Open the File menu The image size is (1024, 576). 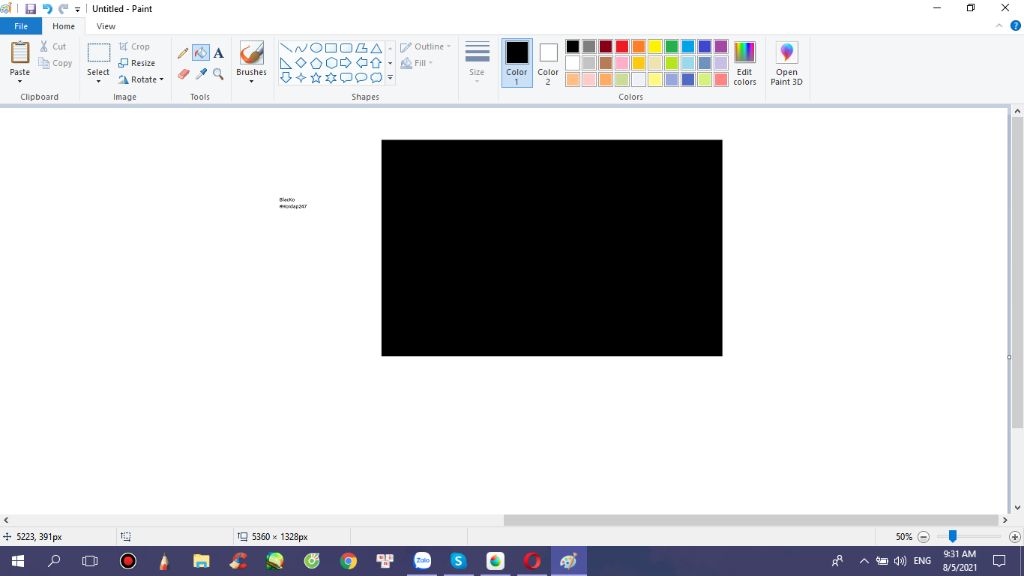(21, 26)
